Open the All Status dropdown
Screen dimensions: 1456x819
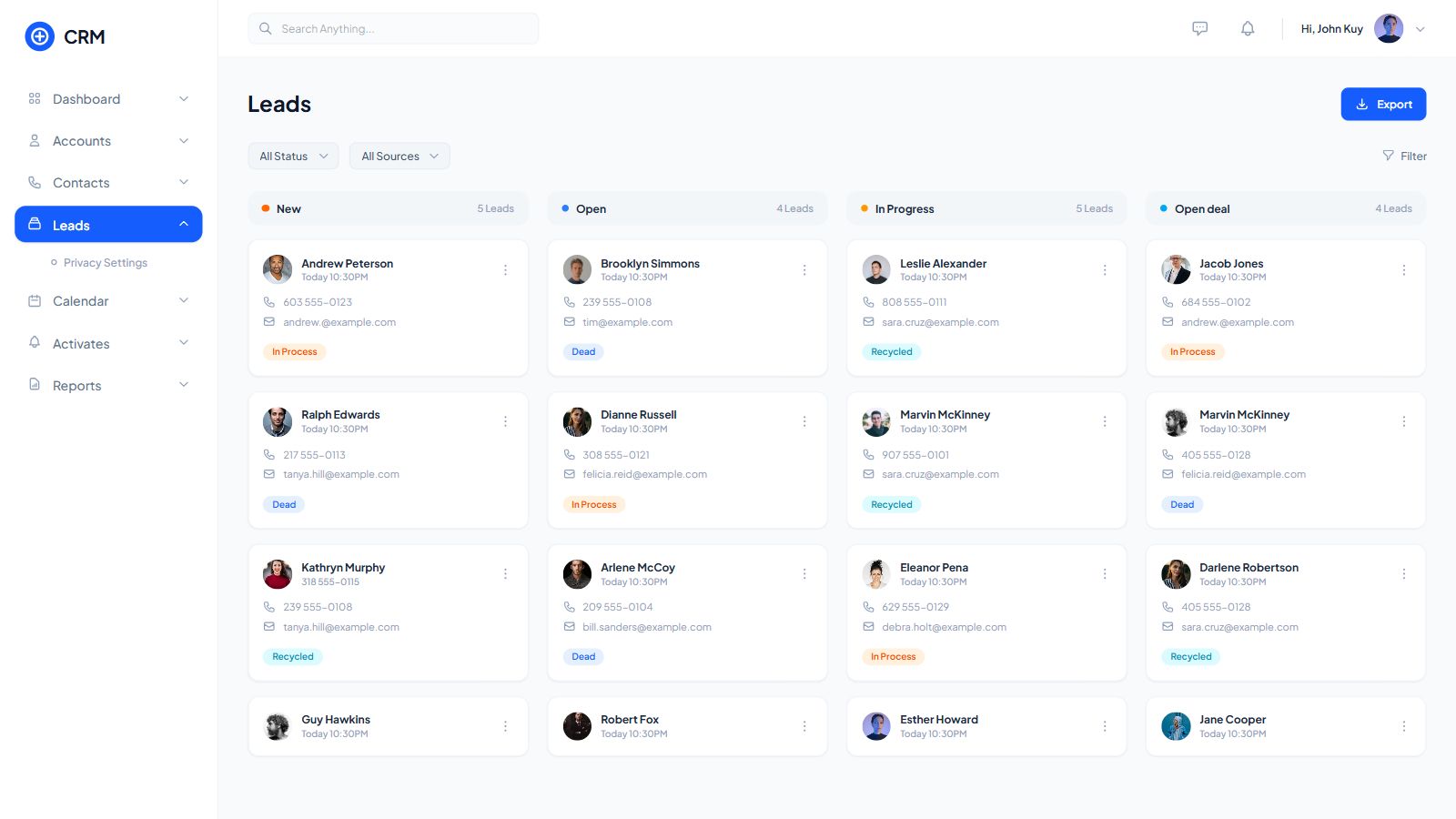pos(293,156)
